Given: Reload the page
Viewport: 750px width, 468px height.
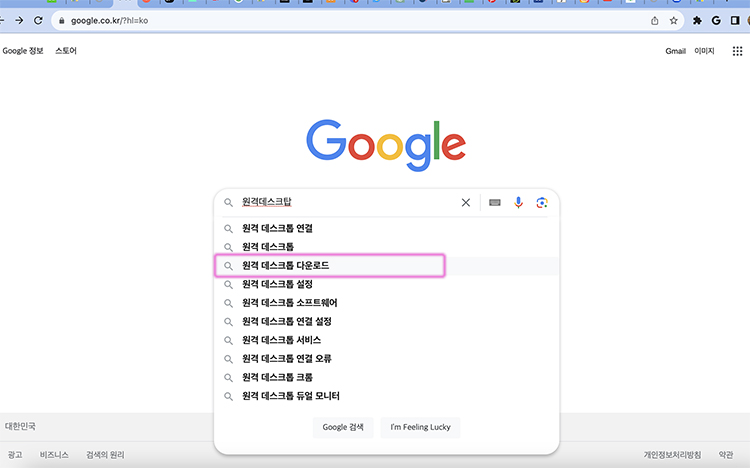Looking at the screenshot, I should [x=38, y=21].
